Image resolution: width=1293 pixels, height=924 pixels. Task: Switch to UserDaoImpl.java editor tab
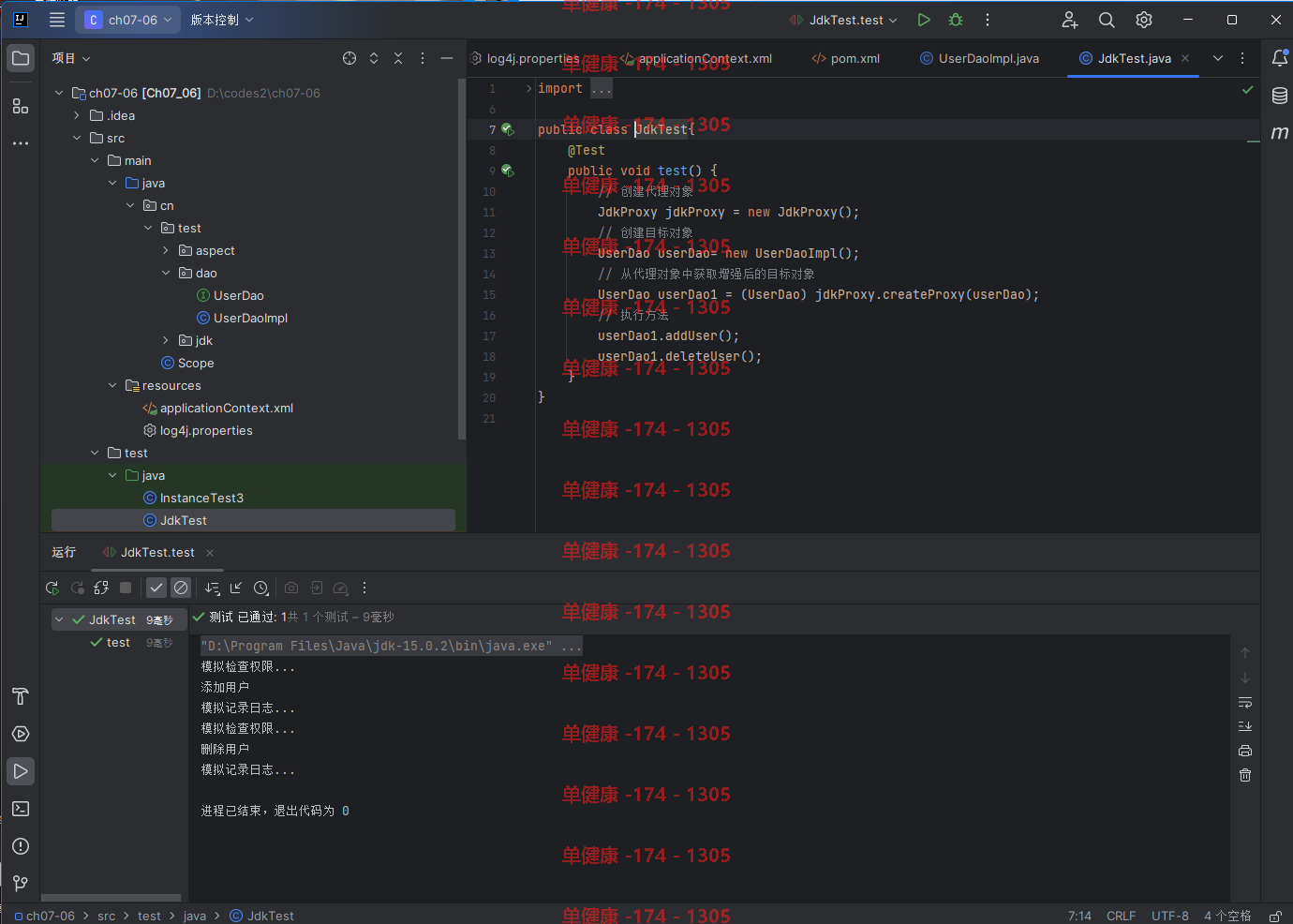(x=979, y=58)
